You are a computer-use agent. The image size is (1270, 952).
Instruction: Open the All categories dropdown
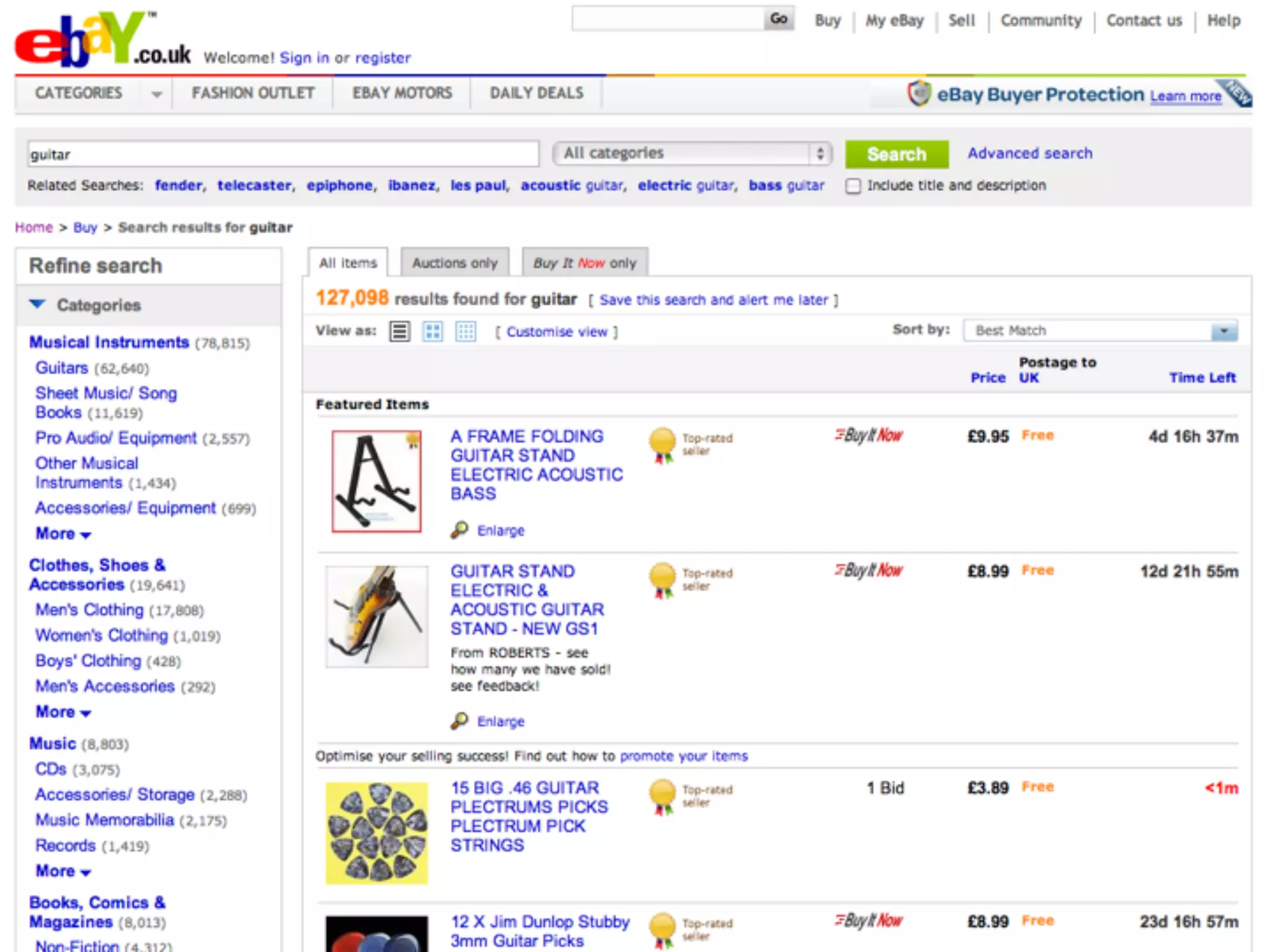point(691,154)
